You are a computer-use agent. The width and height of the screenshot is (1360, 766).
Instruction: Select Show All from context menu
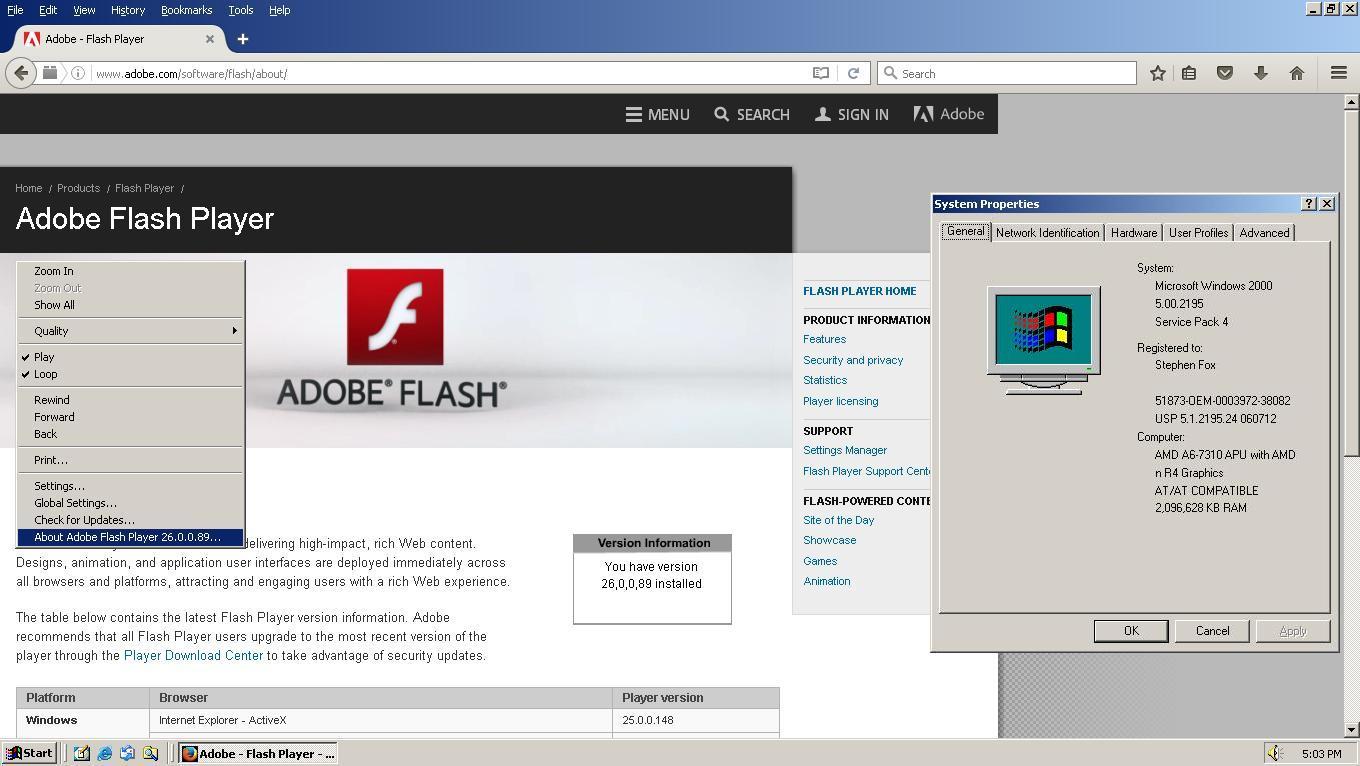130,305
